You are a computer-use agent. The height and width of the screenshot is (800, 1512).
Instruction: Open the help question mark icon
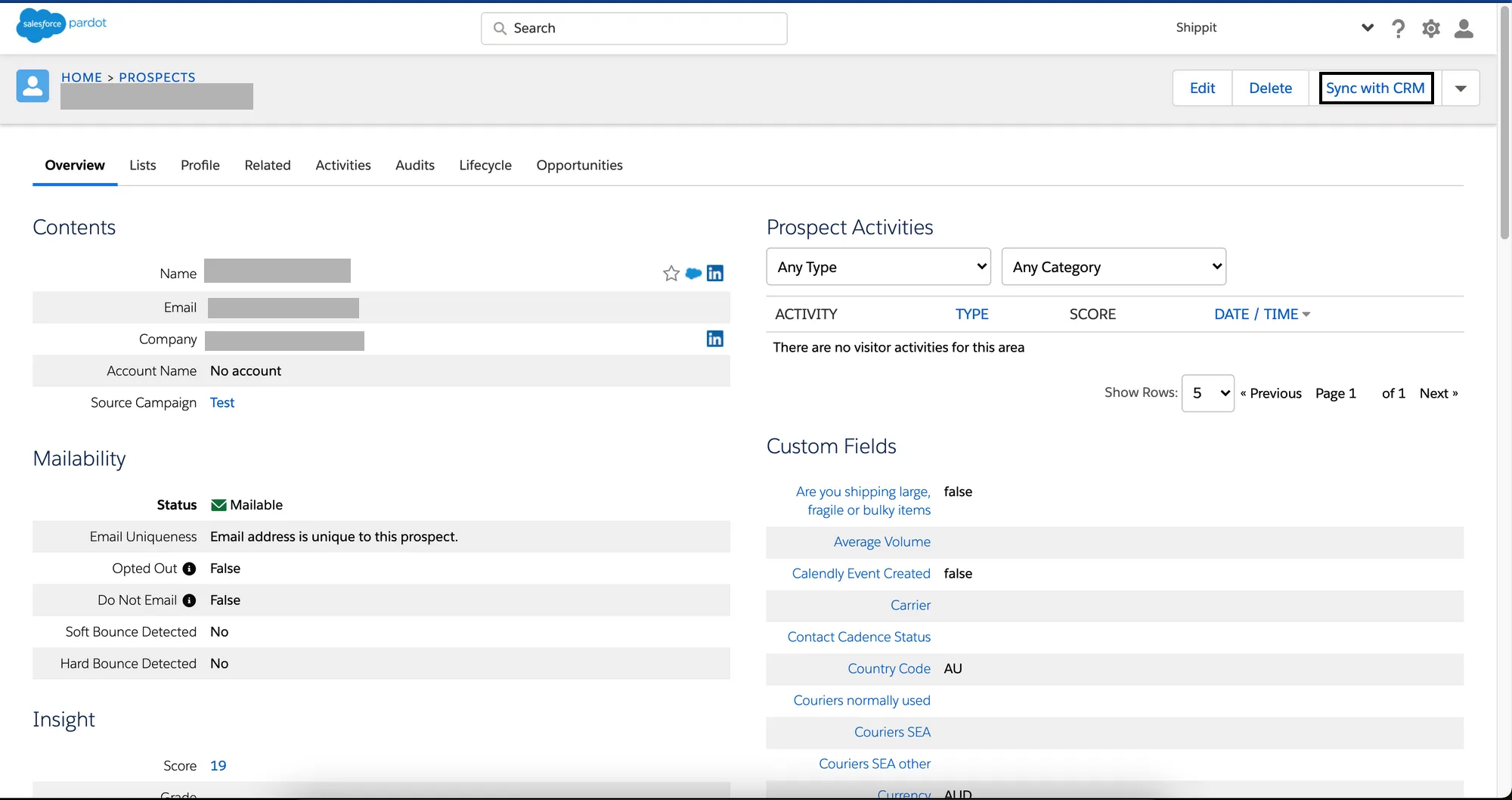click(x=1398, y=29)
